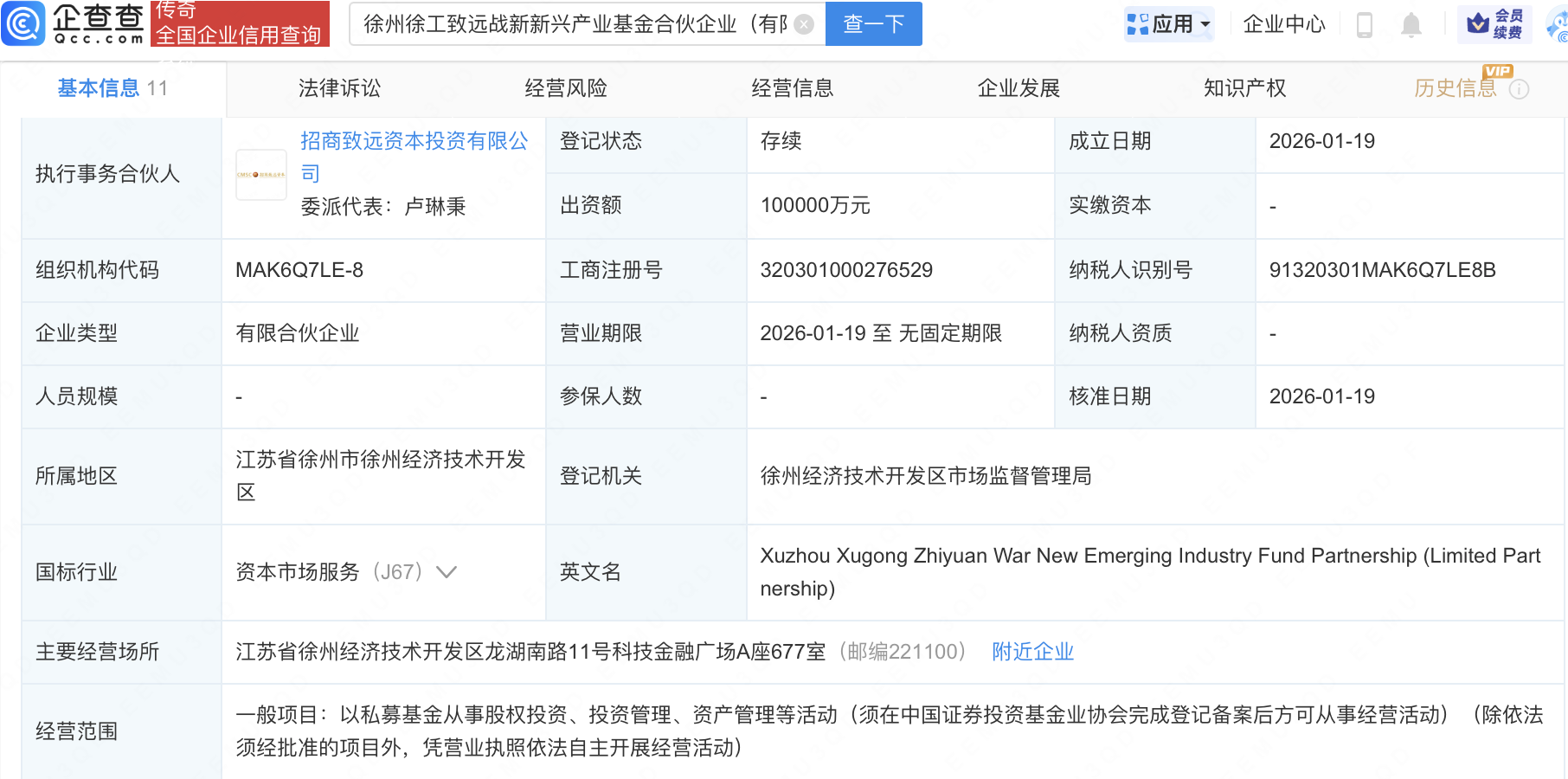Expand the 资本市场服务 industry chevron

coord(447,572)
